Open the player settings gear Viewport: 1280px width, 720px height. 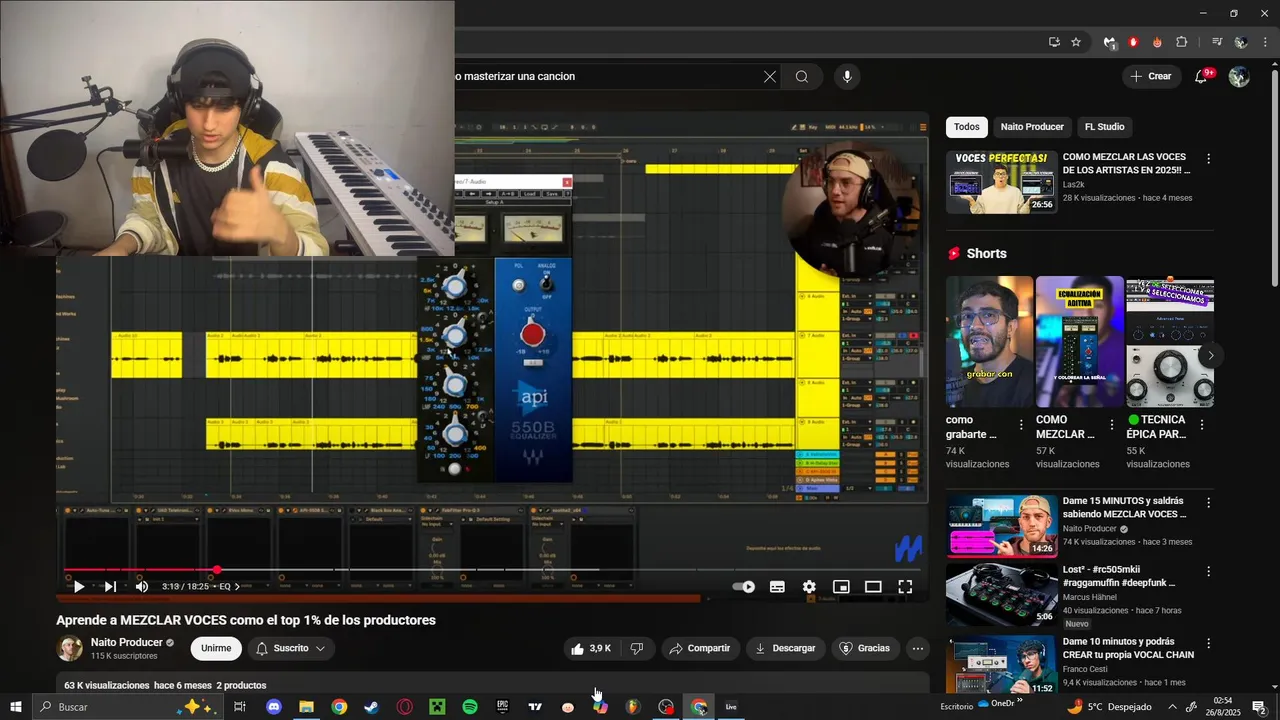(x=809, y=587)
